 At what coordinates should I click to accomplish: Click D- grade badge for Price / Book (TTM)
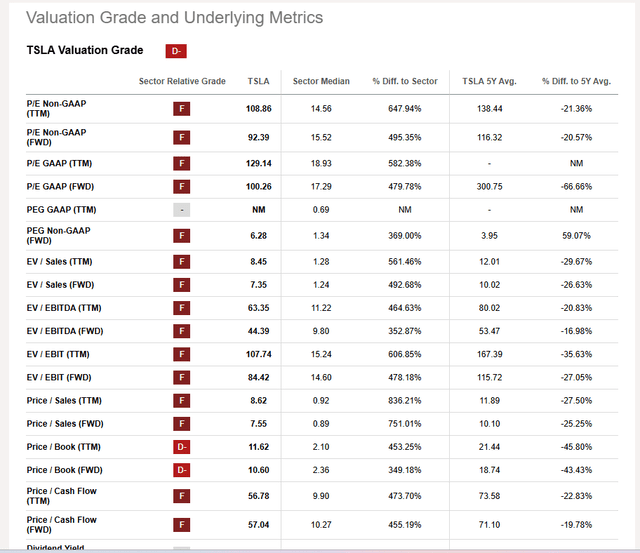[x=182, y=447]
